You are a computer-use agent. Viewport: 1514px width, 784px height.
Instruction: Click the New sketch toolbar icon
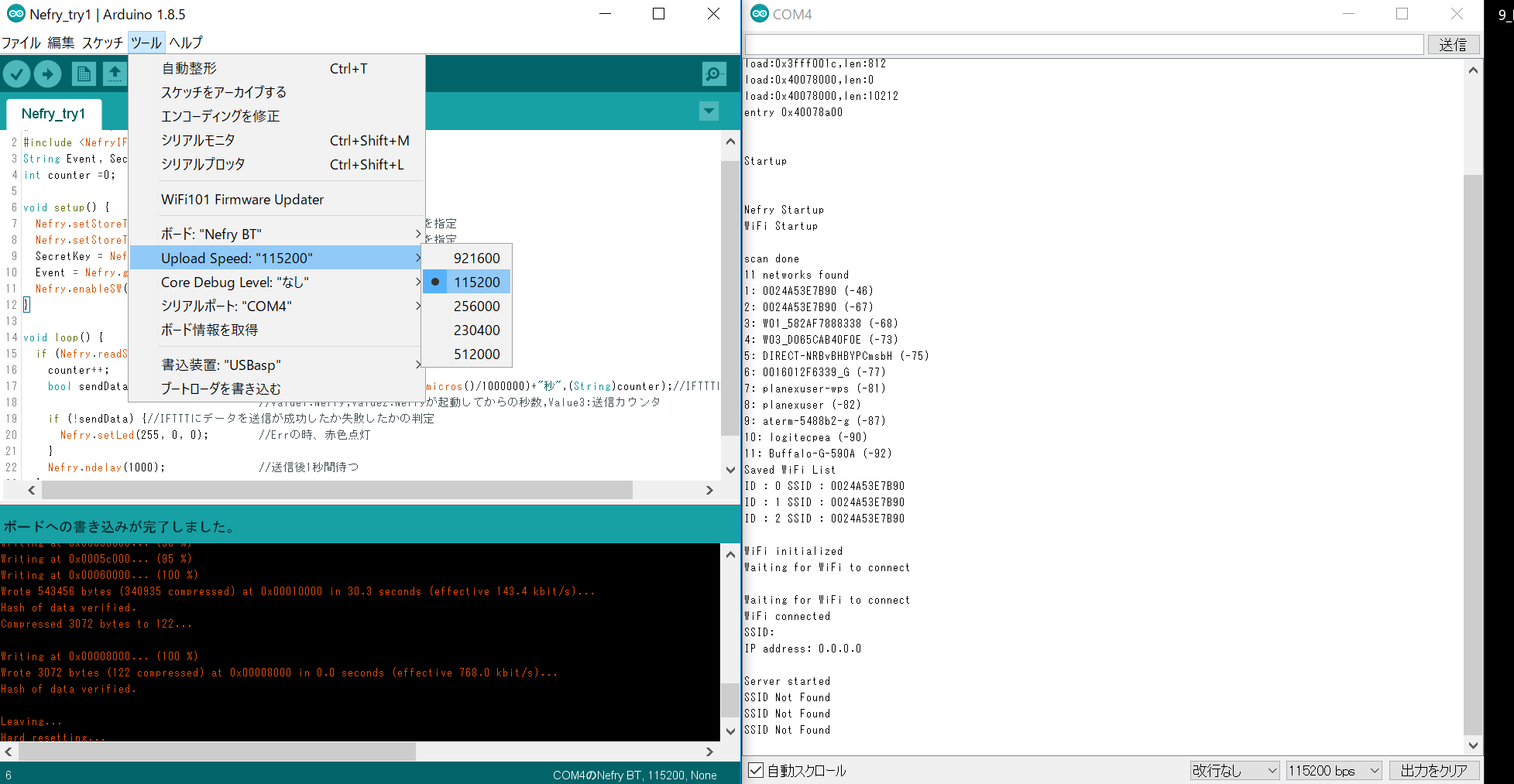point(84,74)
